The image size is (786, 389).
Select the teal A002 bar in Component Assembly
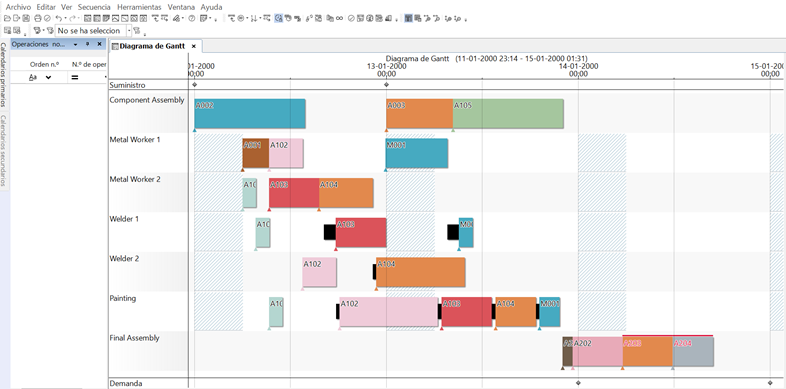[x=250, y=113]
